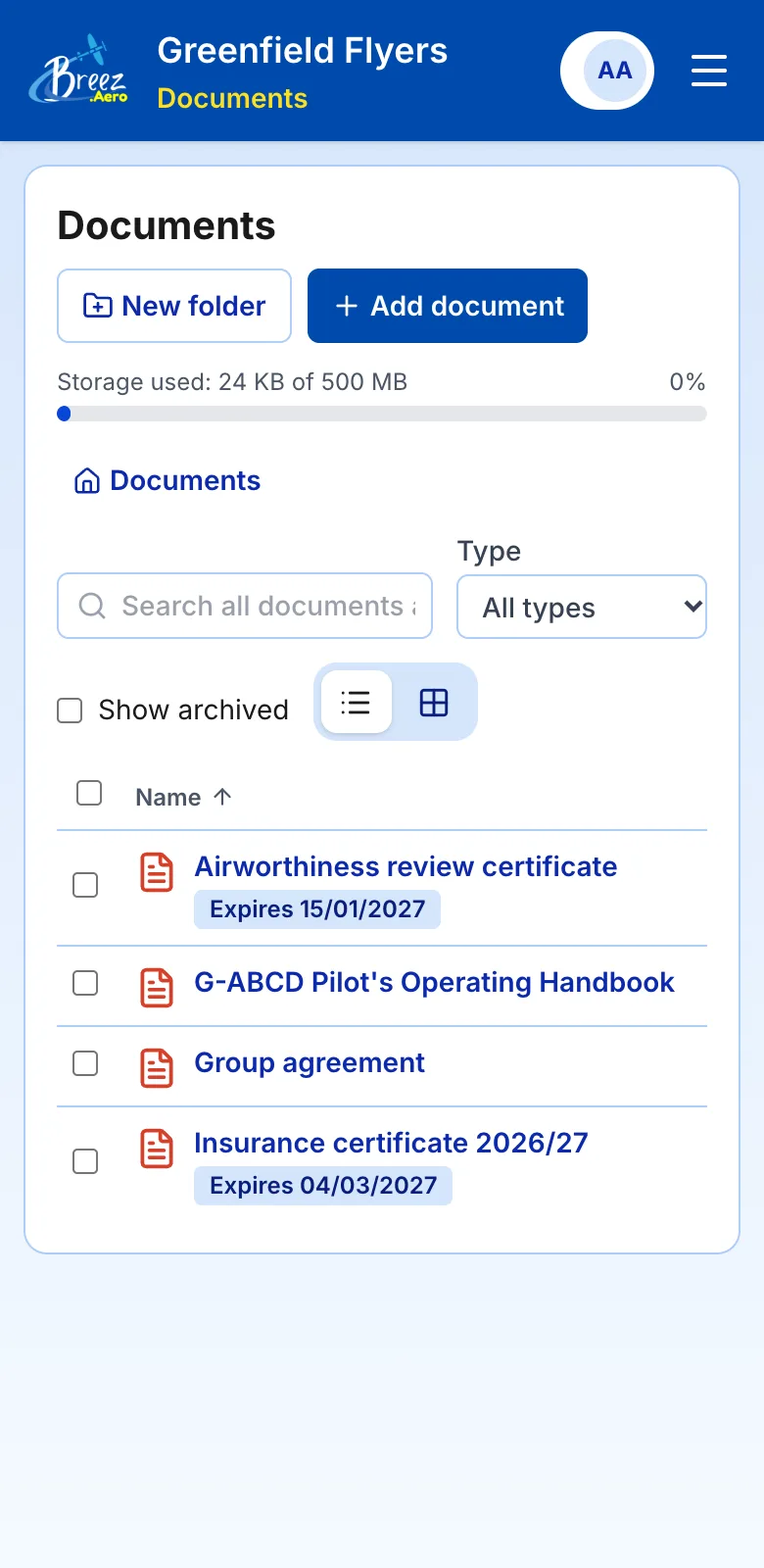Toggle the Show archived checkbox
The image size is (764, 1568).
coord(70,710)
